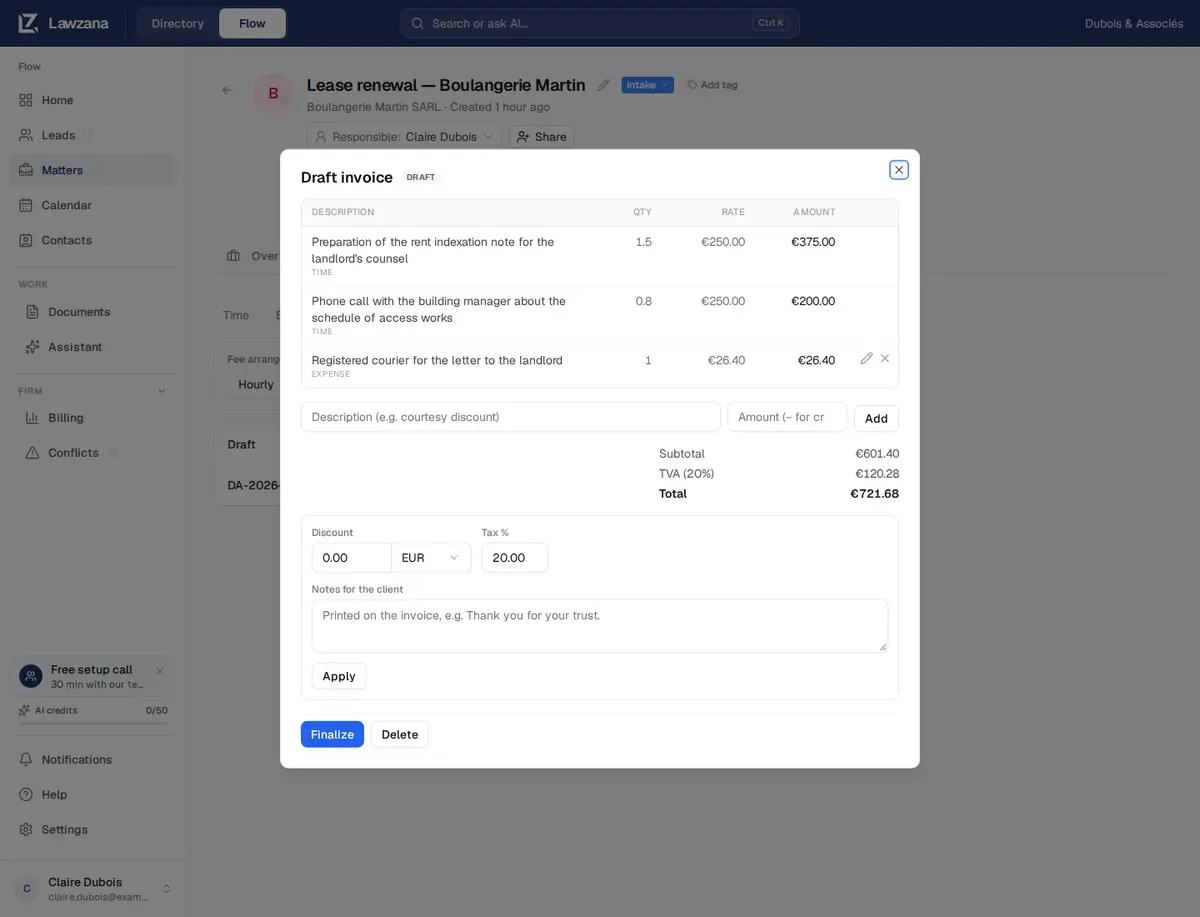
Task: View Notifications
Action: pos(92,760)
